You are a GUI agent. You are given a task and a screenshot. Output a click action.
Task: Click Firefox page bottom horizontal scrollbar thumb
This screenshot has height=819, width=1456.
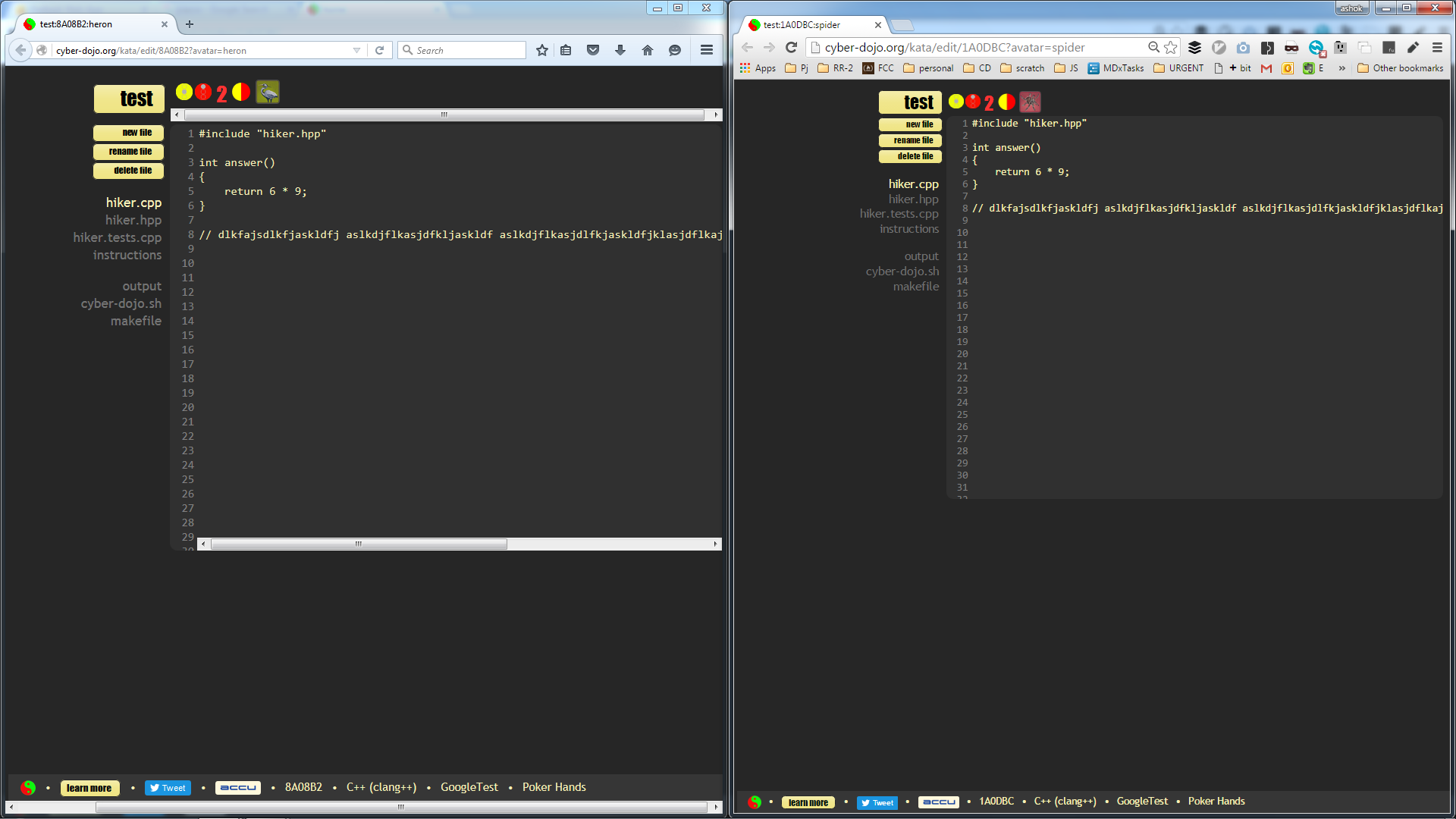click(401, 807)
